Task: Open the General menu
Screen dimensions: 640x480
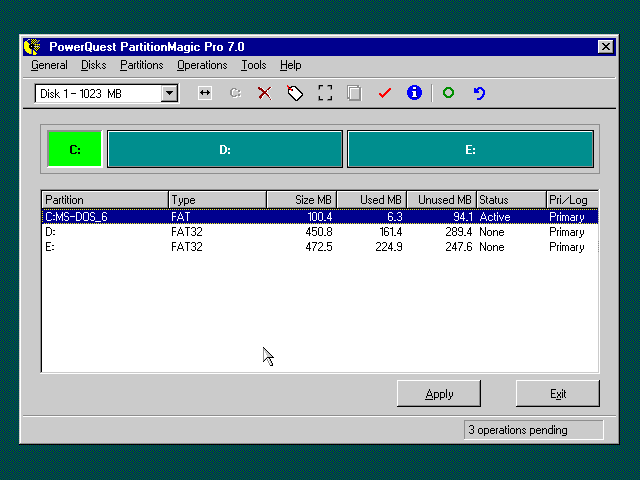Action: 49,65
